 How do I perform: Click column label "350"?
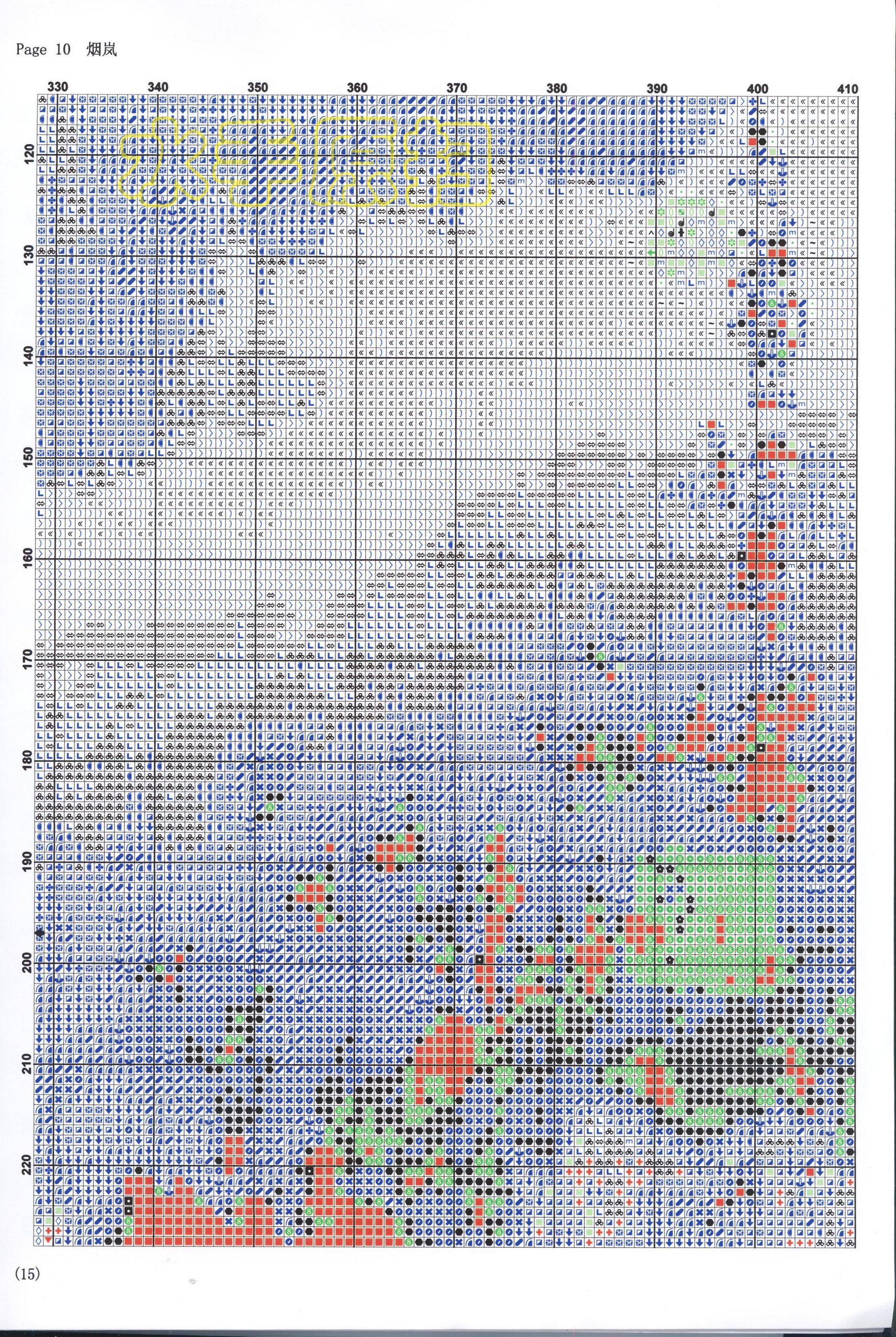click(258, 87)
